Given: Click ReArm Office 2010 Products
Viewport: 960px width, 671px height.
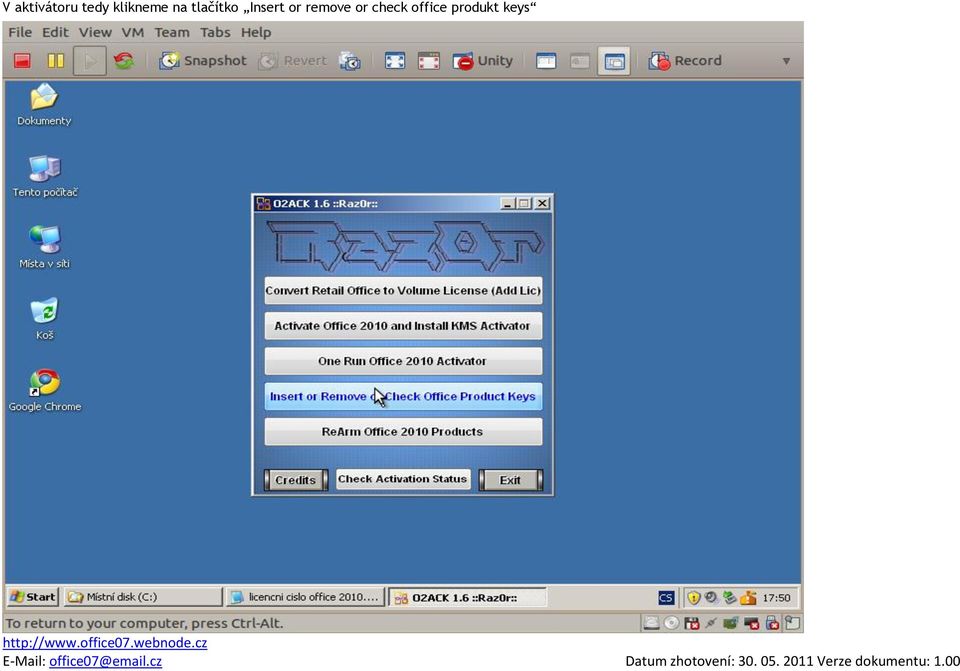Looking at the screenshot, I should [403, 432].
